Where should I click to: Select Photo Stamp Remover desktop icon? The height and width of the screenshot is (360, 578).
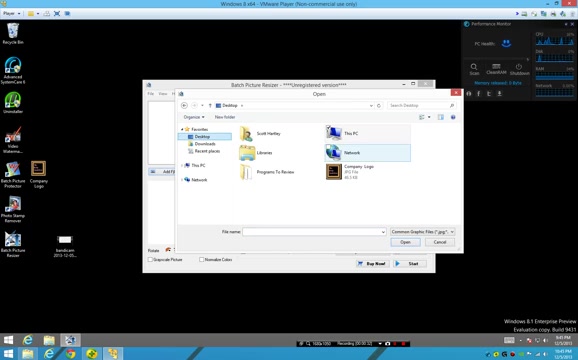(13, 209)
